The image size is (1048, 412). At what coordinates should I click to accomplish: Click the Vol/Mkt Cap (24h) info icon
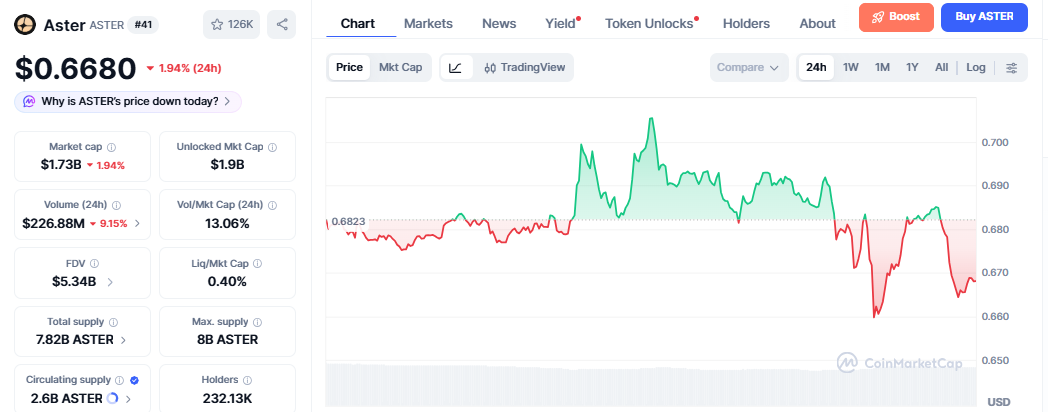tap(273, 205)
